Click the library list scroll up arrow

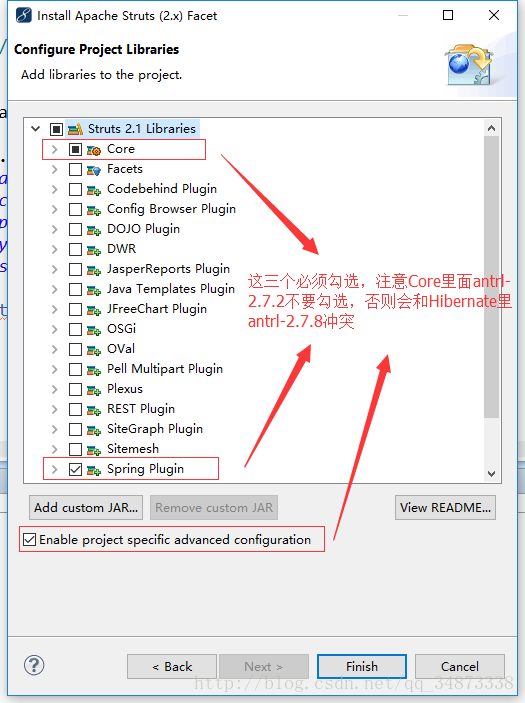[x=491, y=129]
